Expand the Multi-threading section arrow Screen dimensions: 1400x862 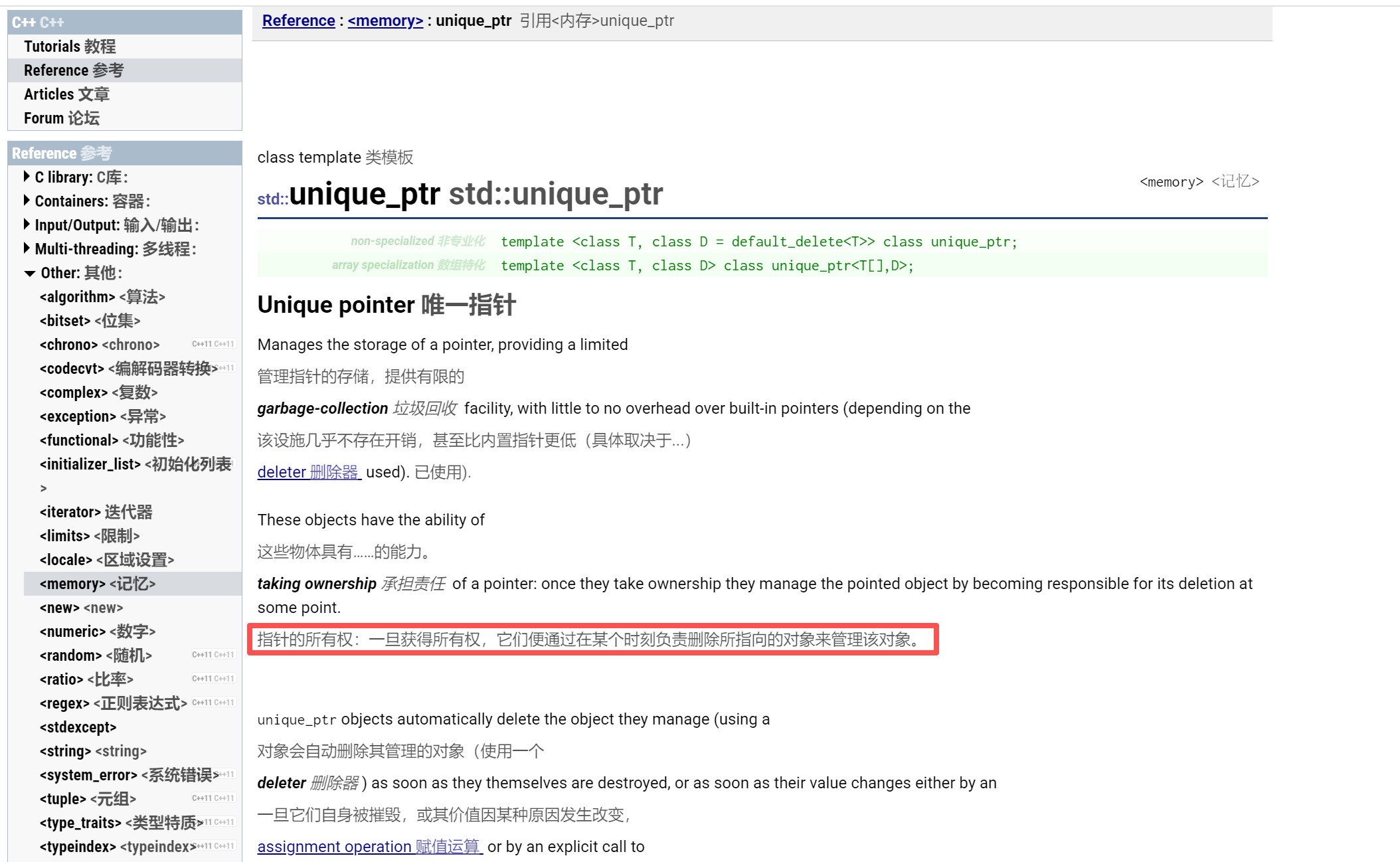pos(27,248)
